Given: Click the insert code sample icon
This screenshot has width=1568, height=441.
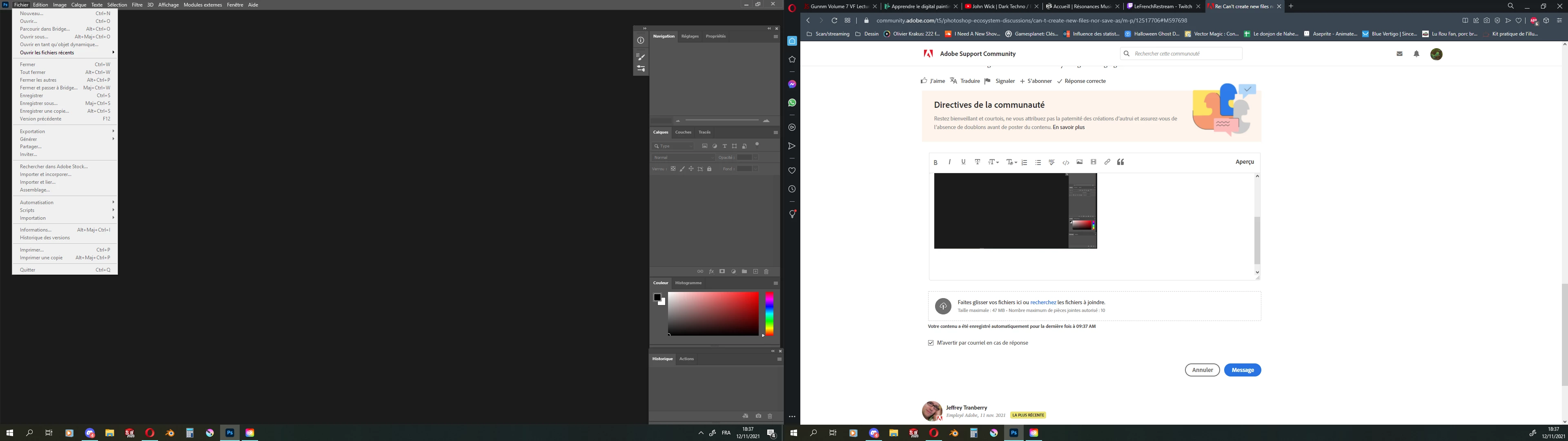Looking at the screenshot, I should [1066, 163].
